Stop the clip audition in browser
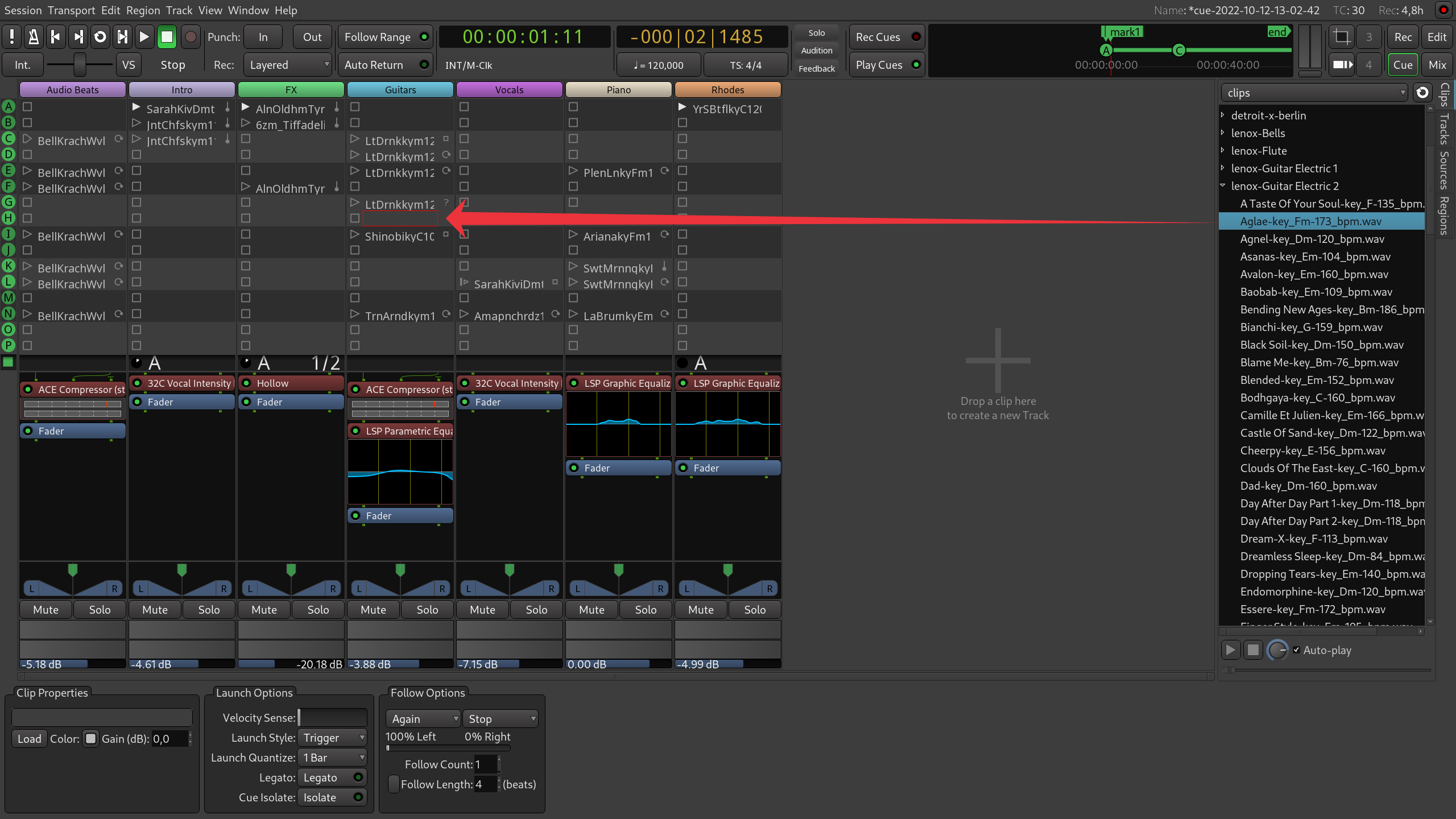The width and height of the screenshot is (1456, 819). [x=1253, y=650]
